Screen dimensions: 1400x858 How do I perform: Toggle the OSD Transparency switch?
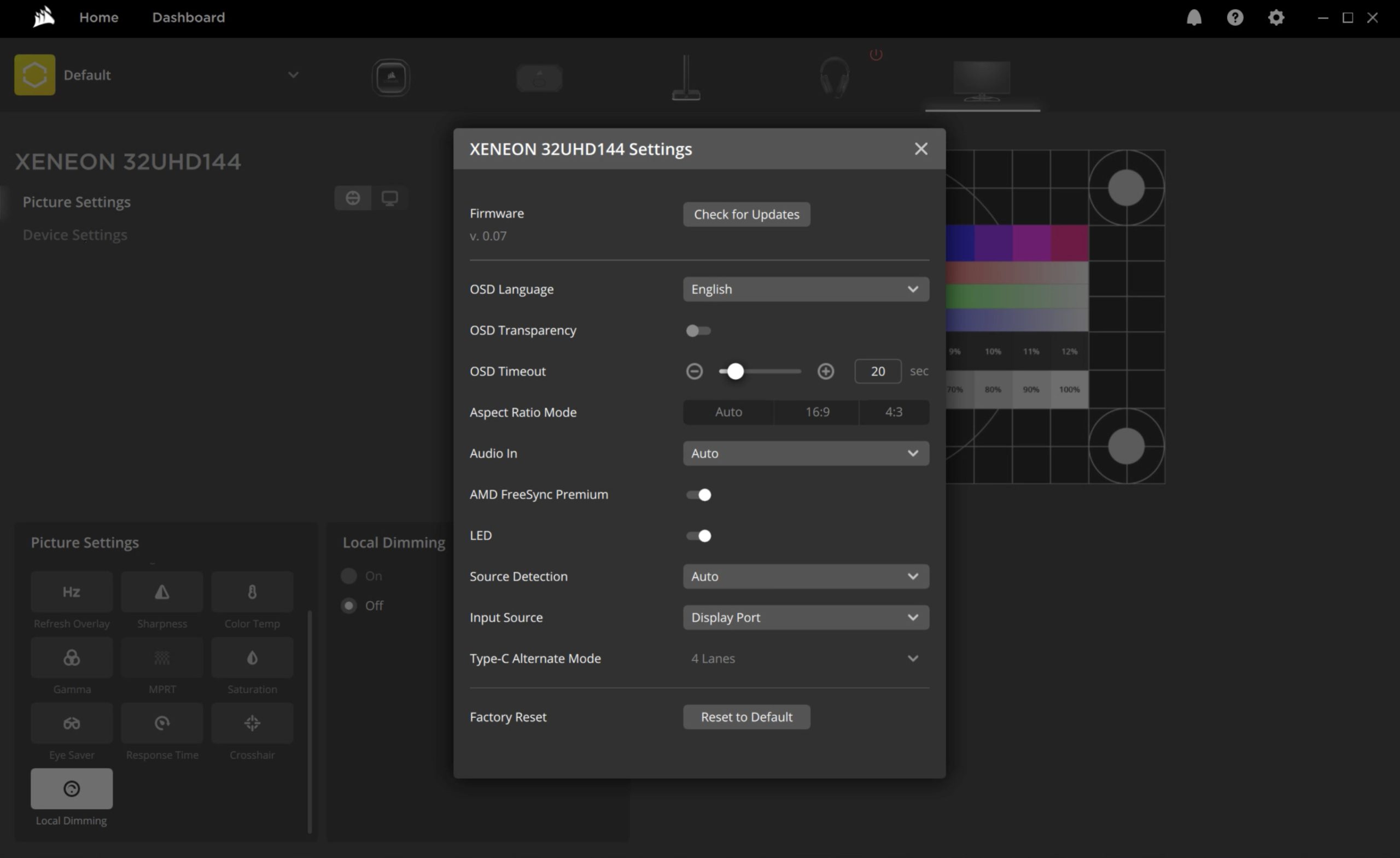(698, 331)
